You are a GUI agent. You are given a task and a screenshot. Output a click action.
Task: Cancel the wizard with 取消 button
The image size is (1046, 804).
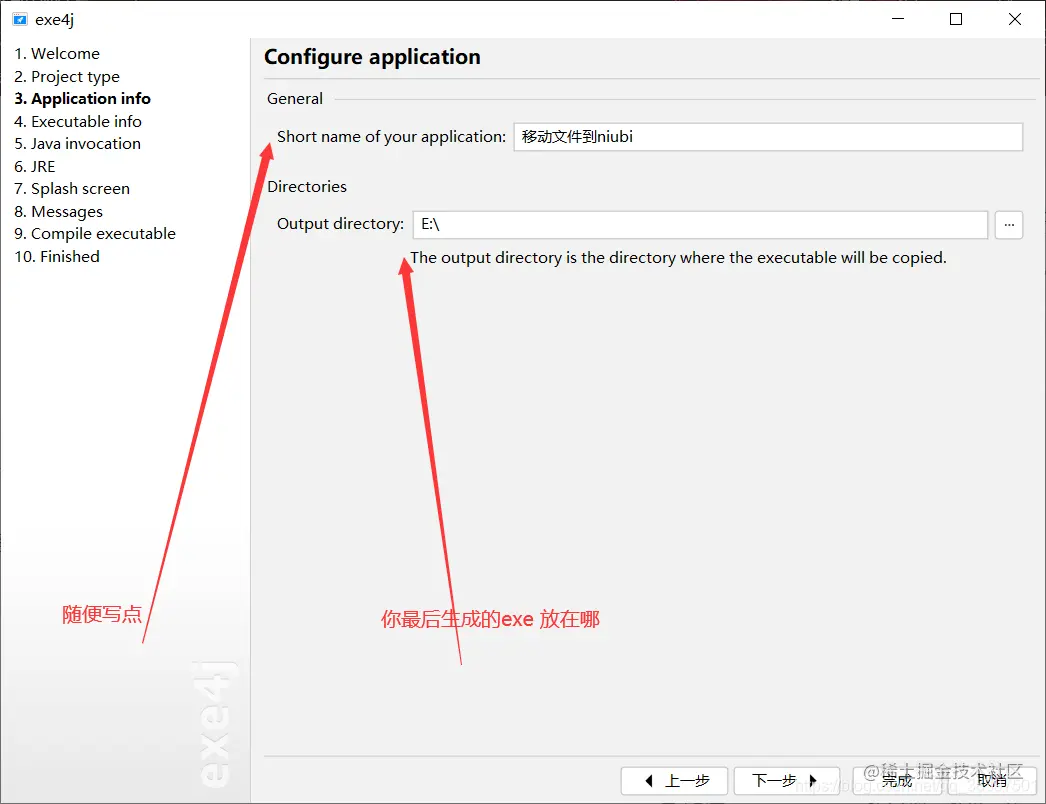click(x=992, y=780)
